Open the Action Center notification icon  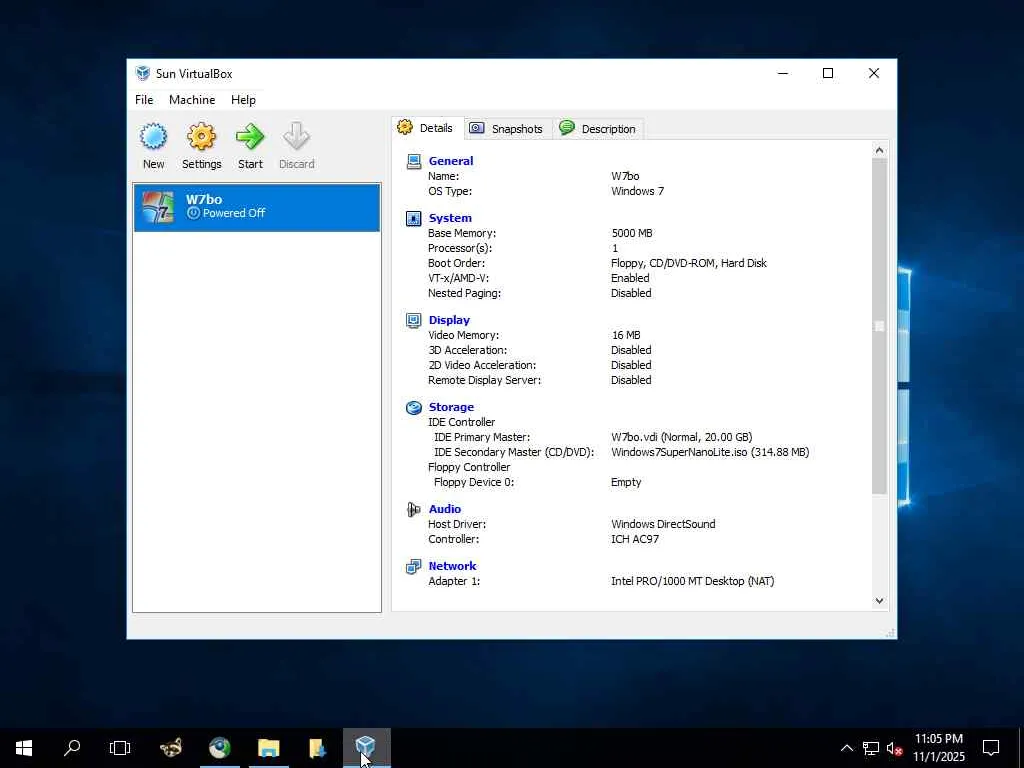coord(991,748)
